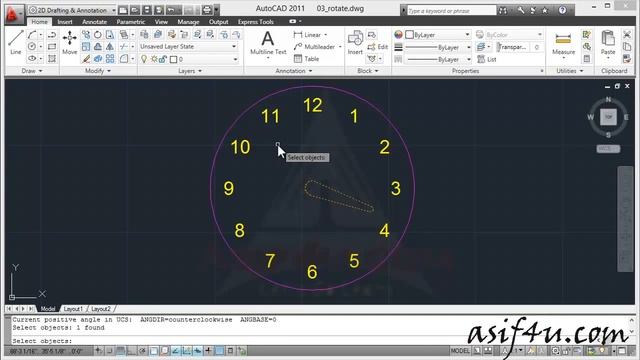Click the List properties tool

[487, 59]
